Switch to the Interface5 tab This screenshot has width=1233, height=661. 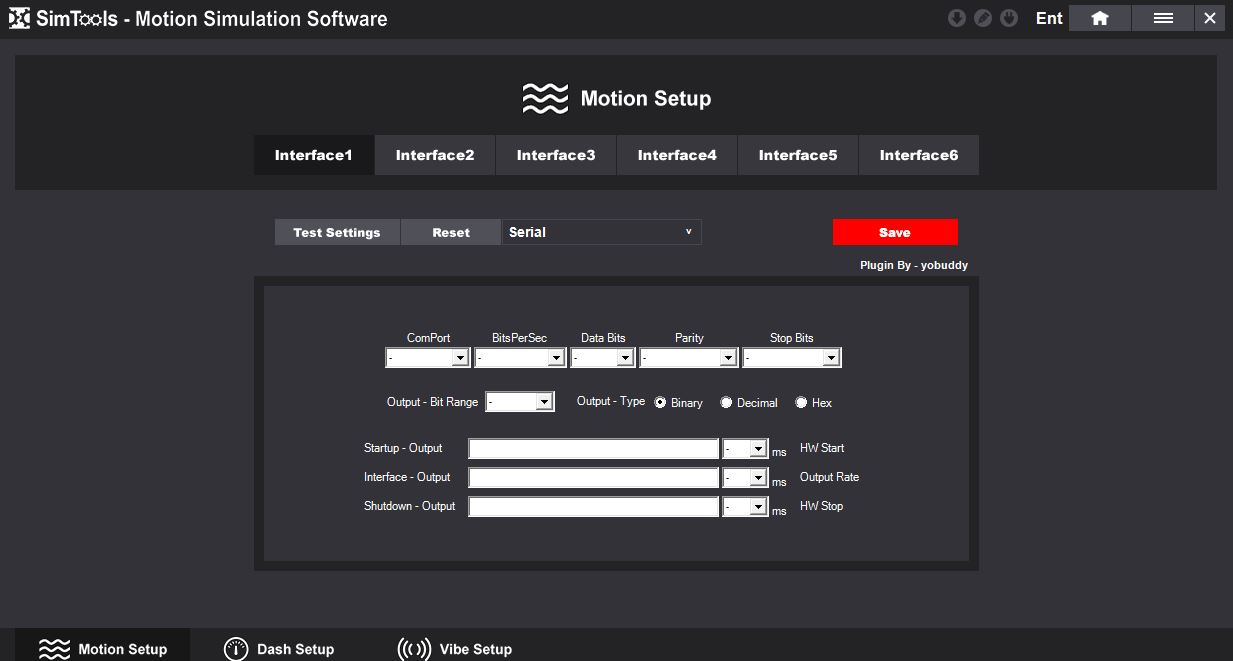click(798, 155)
